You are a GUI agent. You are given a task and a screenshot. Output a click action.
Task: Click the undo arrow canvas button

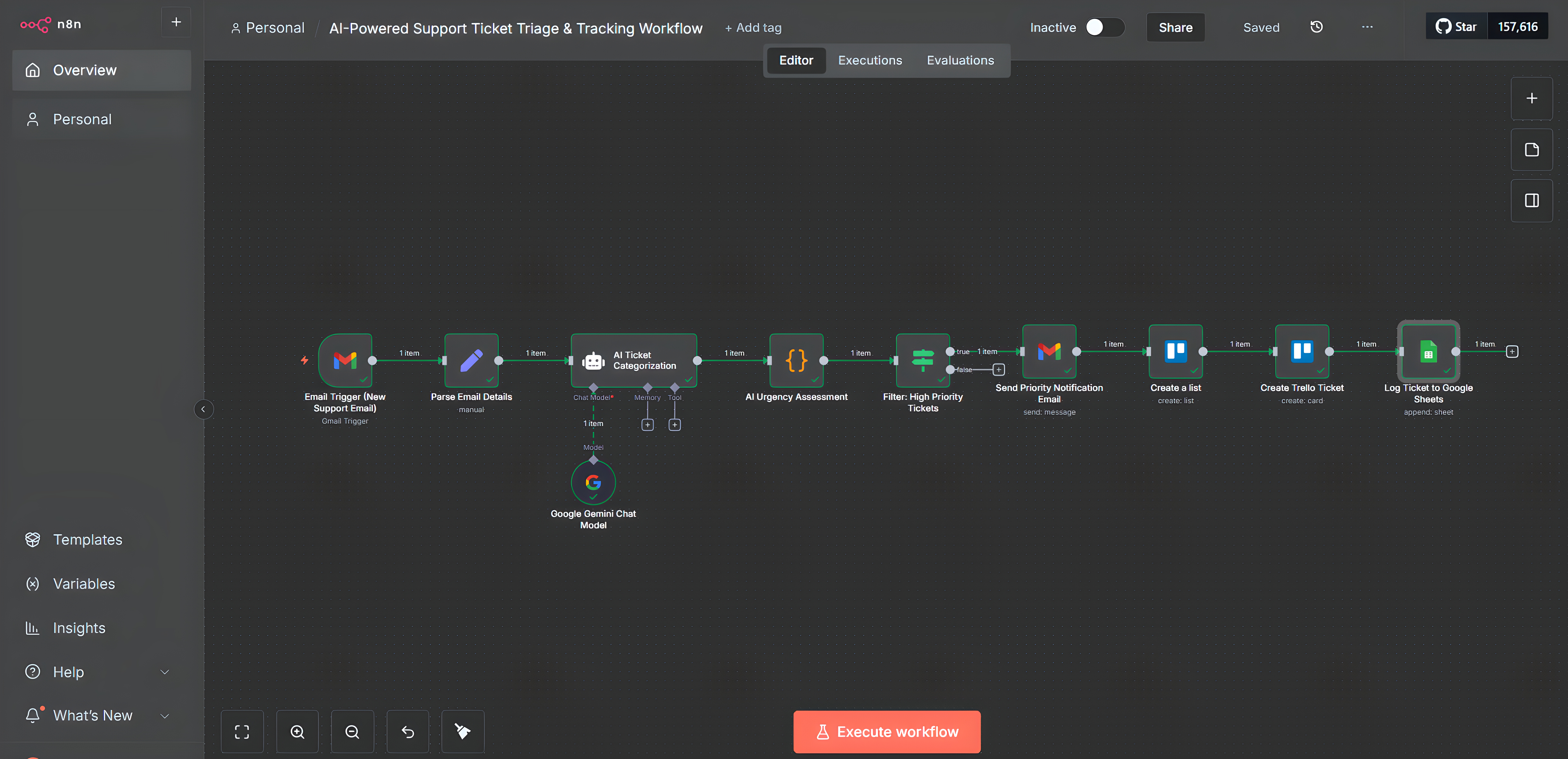click(408, 732)
